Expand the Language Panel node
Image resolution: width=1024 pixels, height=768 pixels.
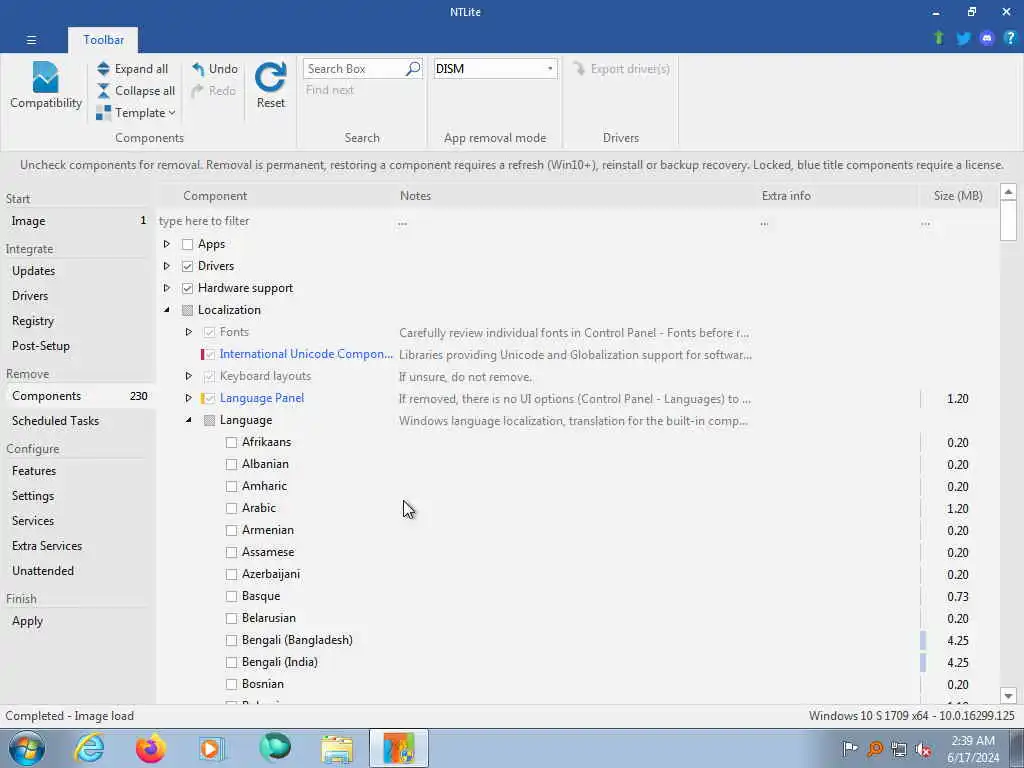tap(189, 398)
